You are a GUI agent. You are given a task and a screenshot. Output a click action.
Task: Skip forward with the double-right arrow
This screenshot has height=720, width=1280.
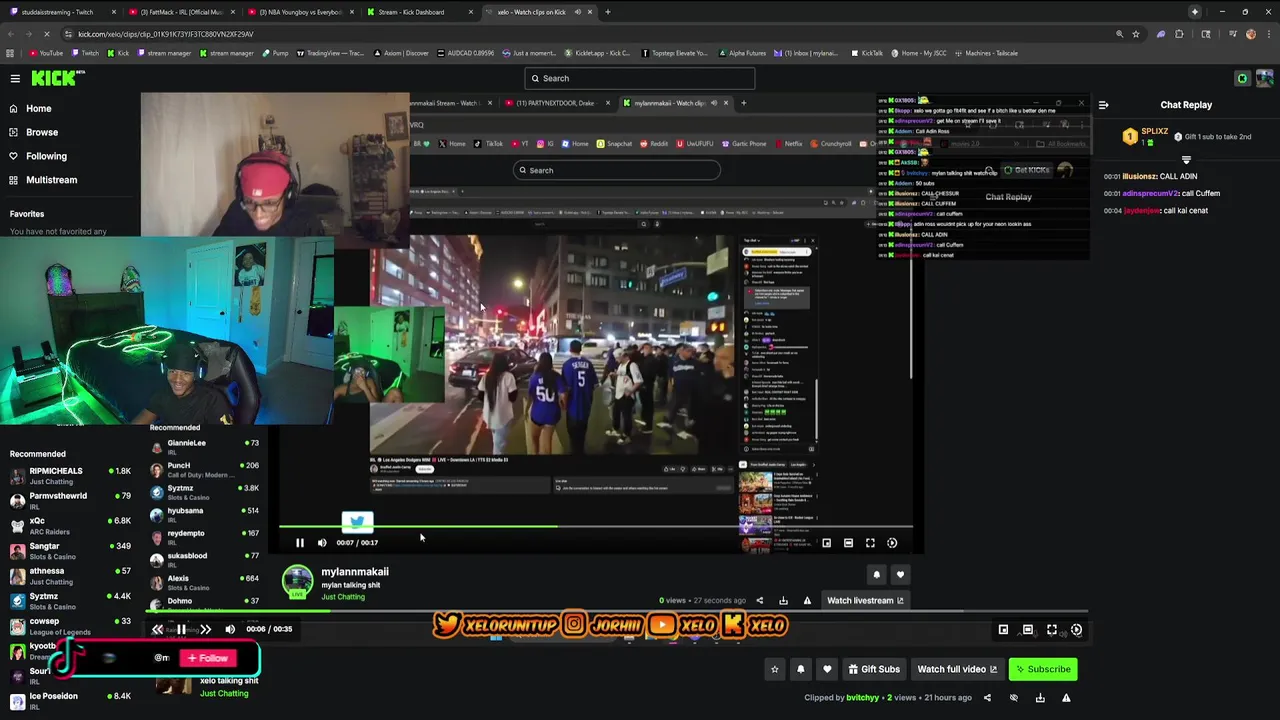click(x=205, y=629)
